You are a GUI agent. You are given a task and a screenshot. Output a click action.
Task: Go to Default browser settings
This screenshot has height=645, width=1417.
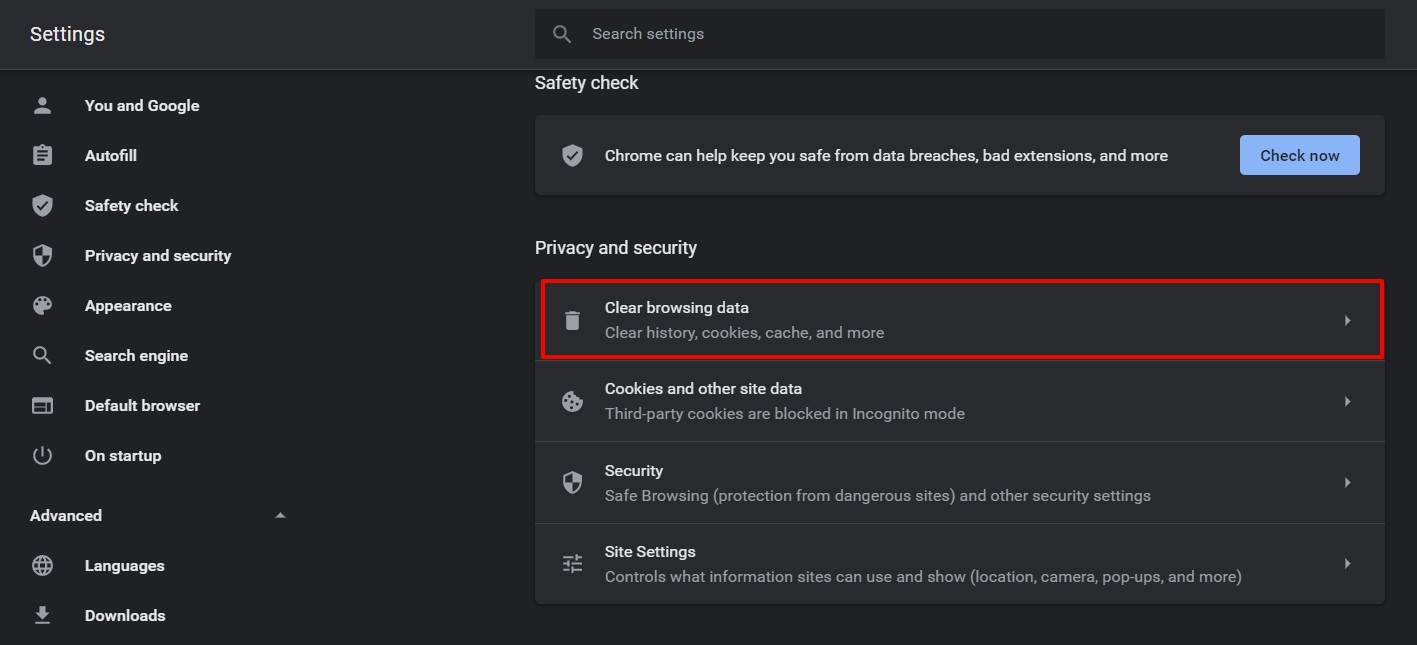[142, 405]
